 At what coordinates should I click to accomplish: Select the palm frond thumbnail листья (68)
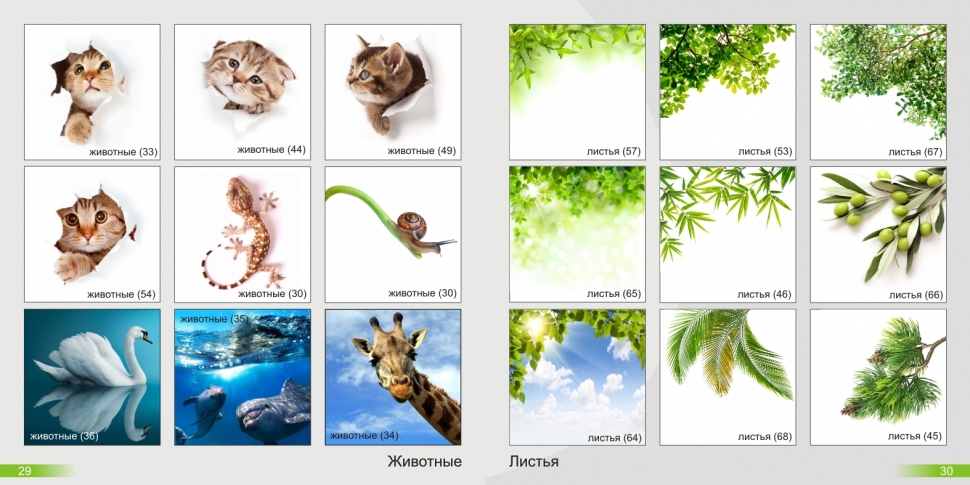tap(727, 377)
